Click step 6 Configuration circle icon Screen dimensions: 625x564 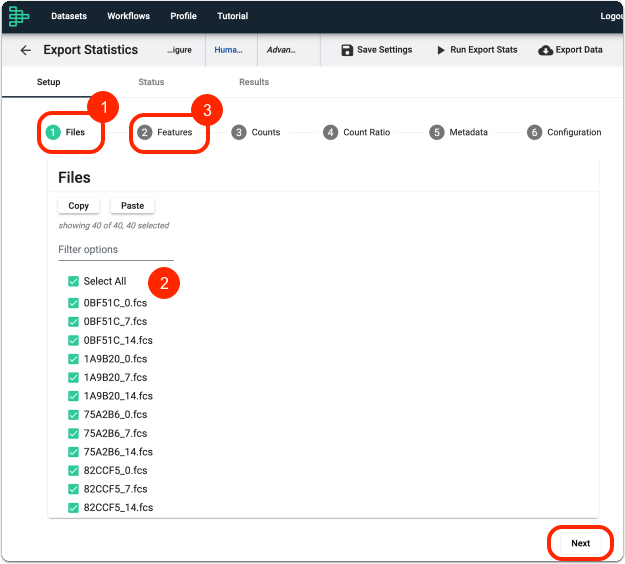535,132
